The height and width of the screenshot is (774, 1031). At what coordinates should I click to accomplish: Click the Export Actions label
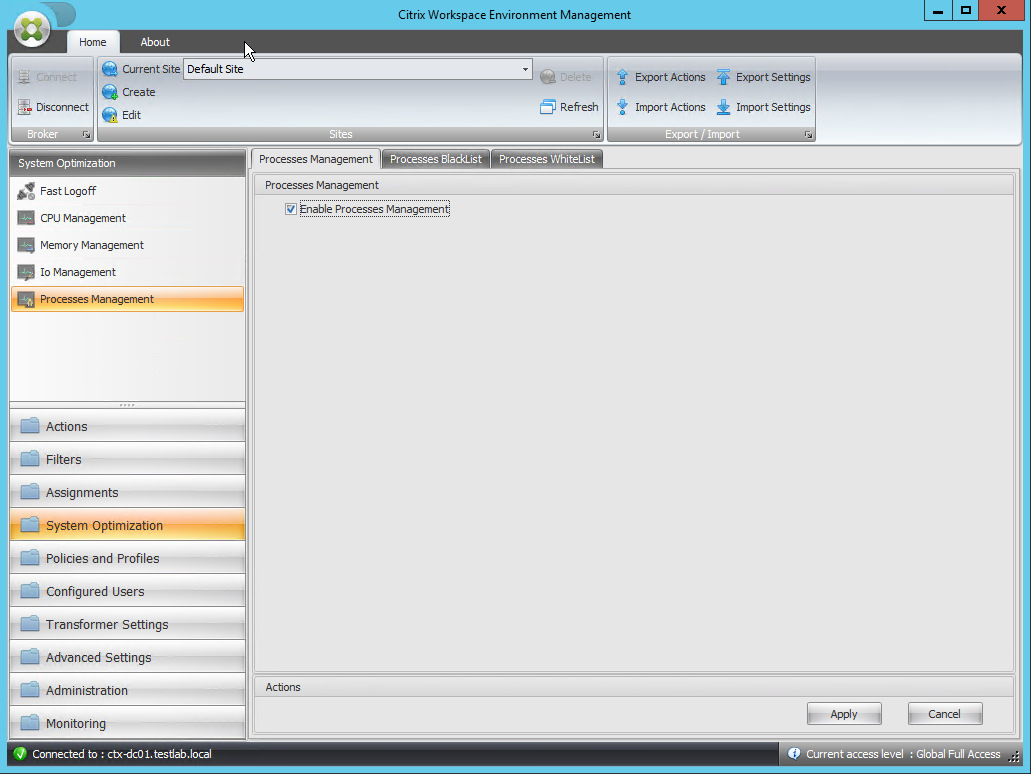pyautogui.click(x=669, y=78)
